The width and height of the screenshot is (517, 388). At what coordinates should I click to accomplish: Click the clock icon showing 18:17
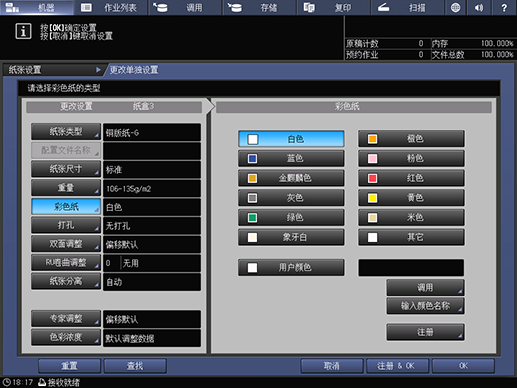[7, 382]
